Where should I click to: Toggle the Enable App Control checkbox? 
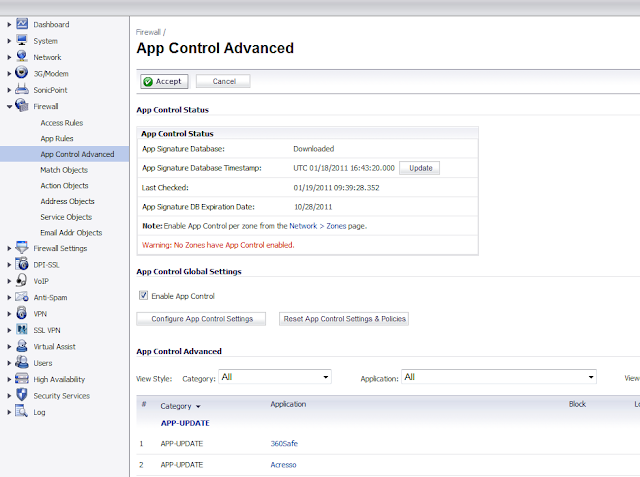pos(143,296)
